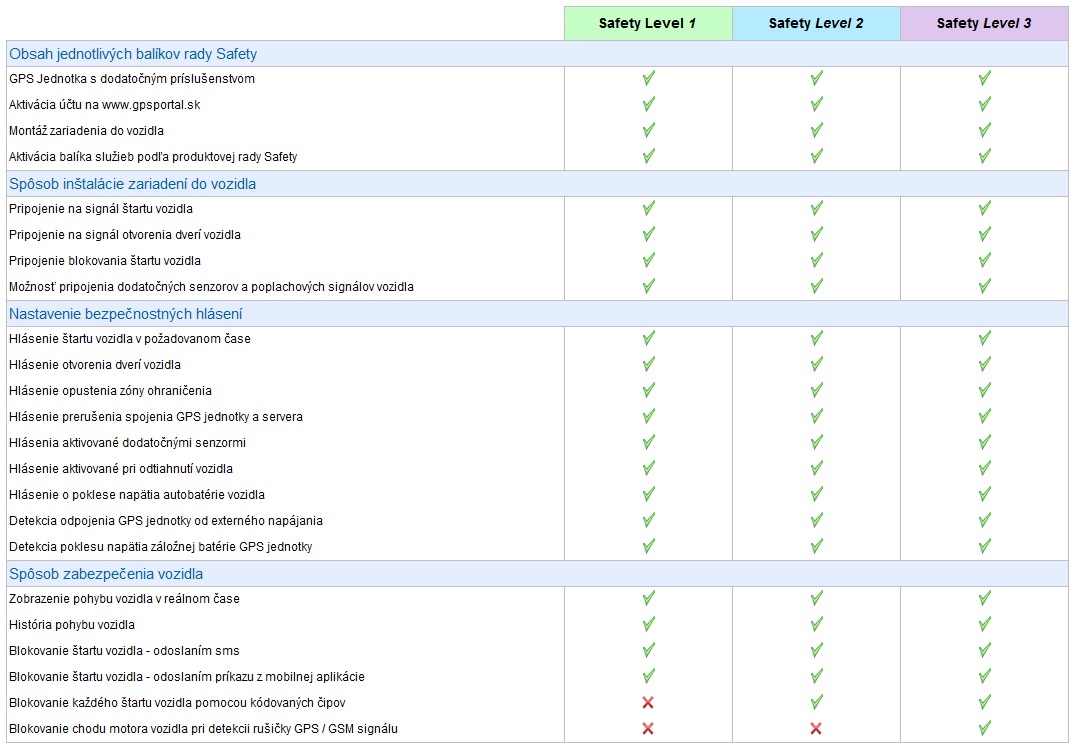Click Level 1 checkmark for GPS Jednotka row
This screenshot has height=748, width=1074.
click(x=648, y=78)
